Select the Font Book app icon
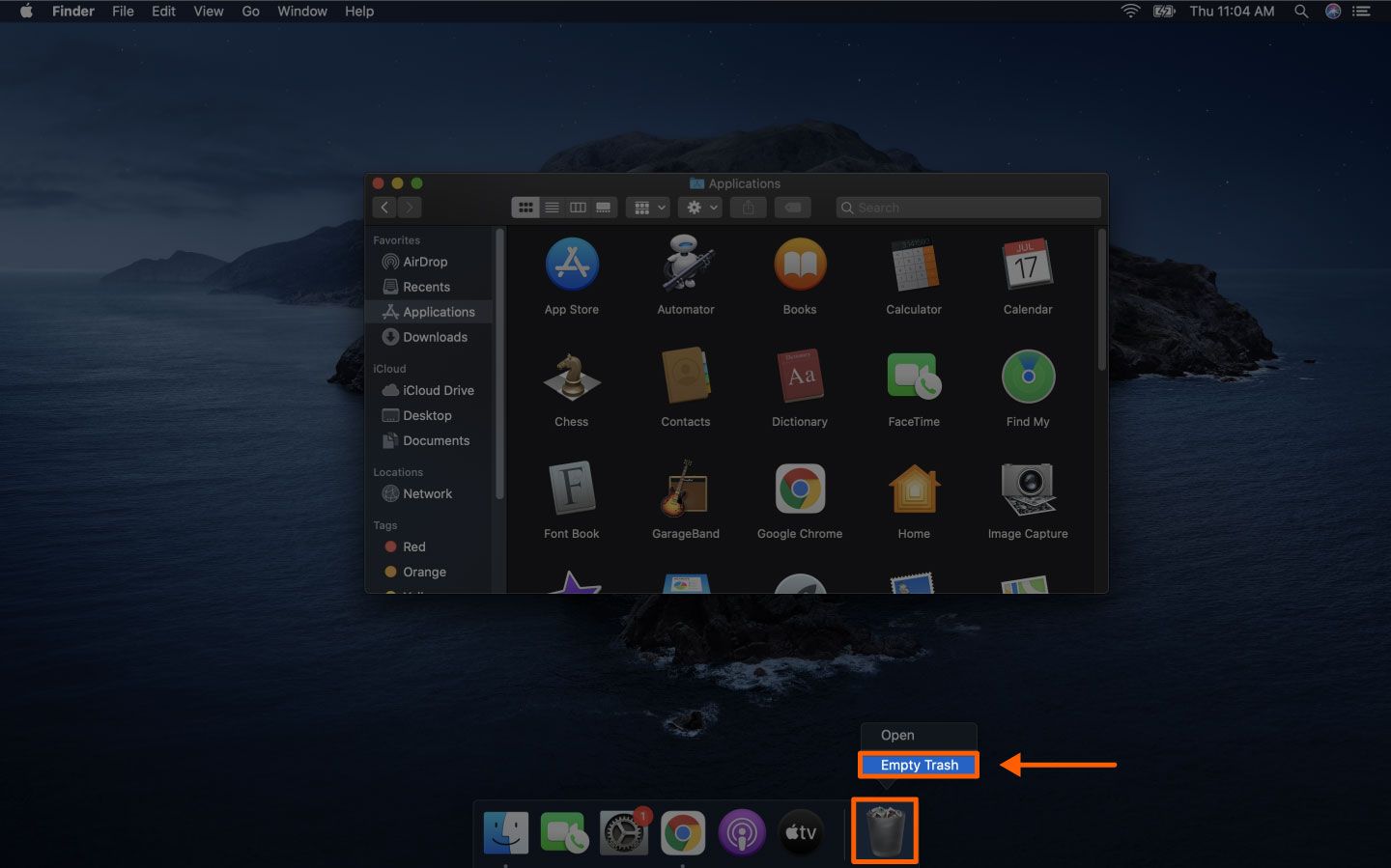 pos(572,489)
